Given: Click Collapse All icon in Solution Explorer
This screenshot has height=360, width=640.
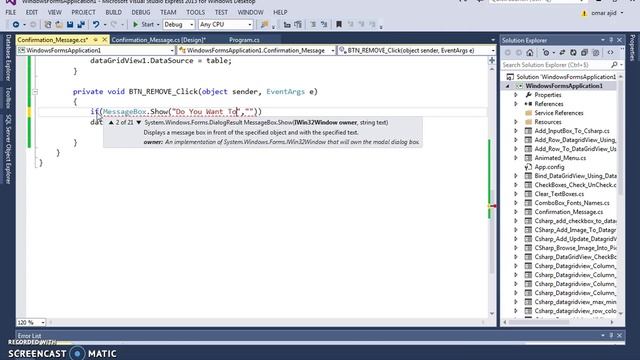Looking at the screenshot, I should click(584, 53).
